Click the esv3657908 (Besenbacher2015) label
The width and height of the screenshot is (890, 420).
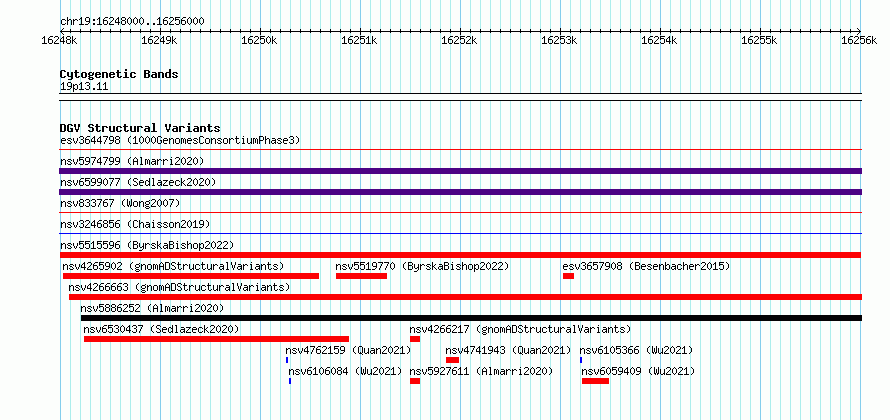coord(646,266)
